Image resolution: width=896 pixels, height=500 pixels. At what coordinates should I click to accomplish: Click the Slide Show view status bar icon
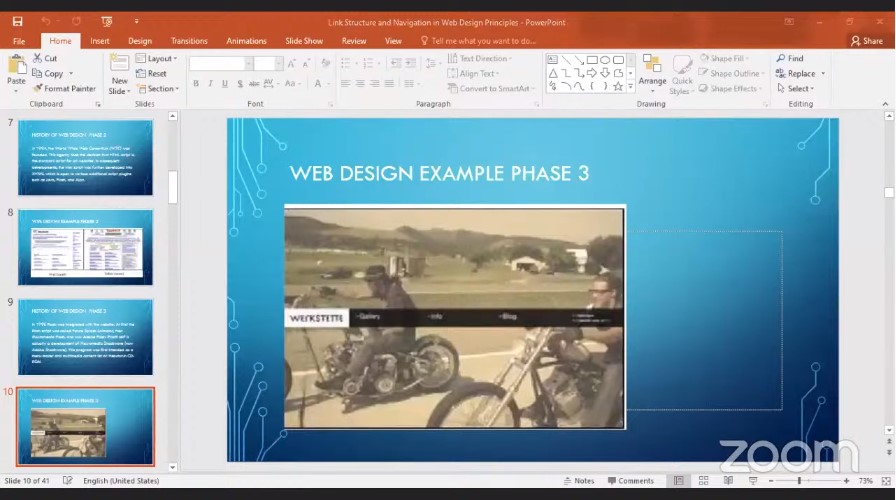coord(753,481)
